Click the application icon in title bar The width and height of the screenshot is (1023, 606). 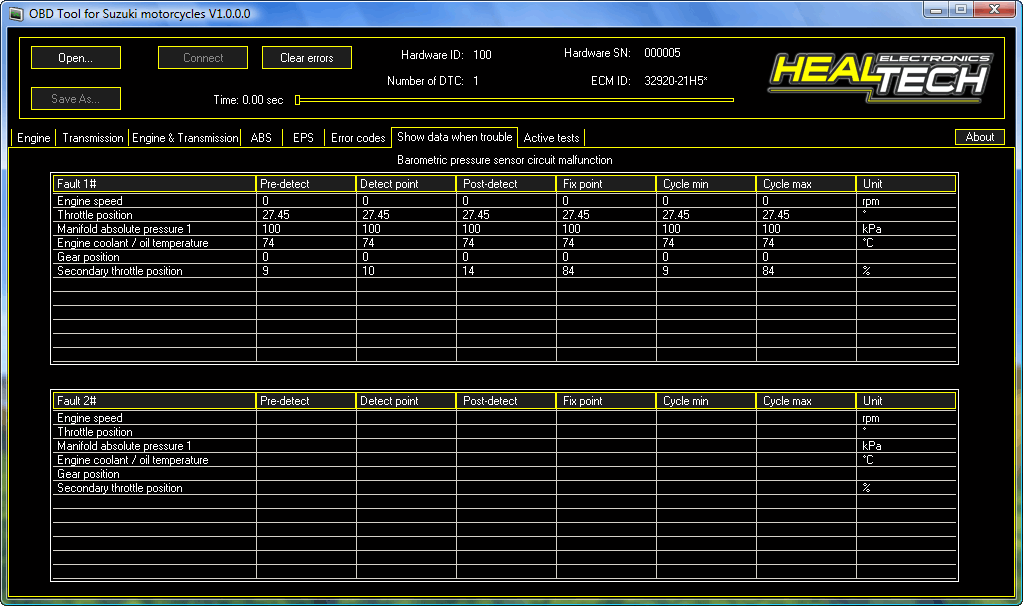[x=16, y=14]
